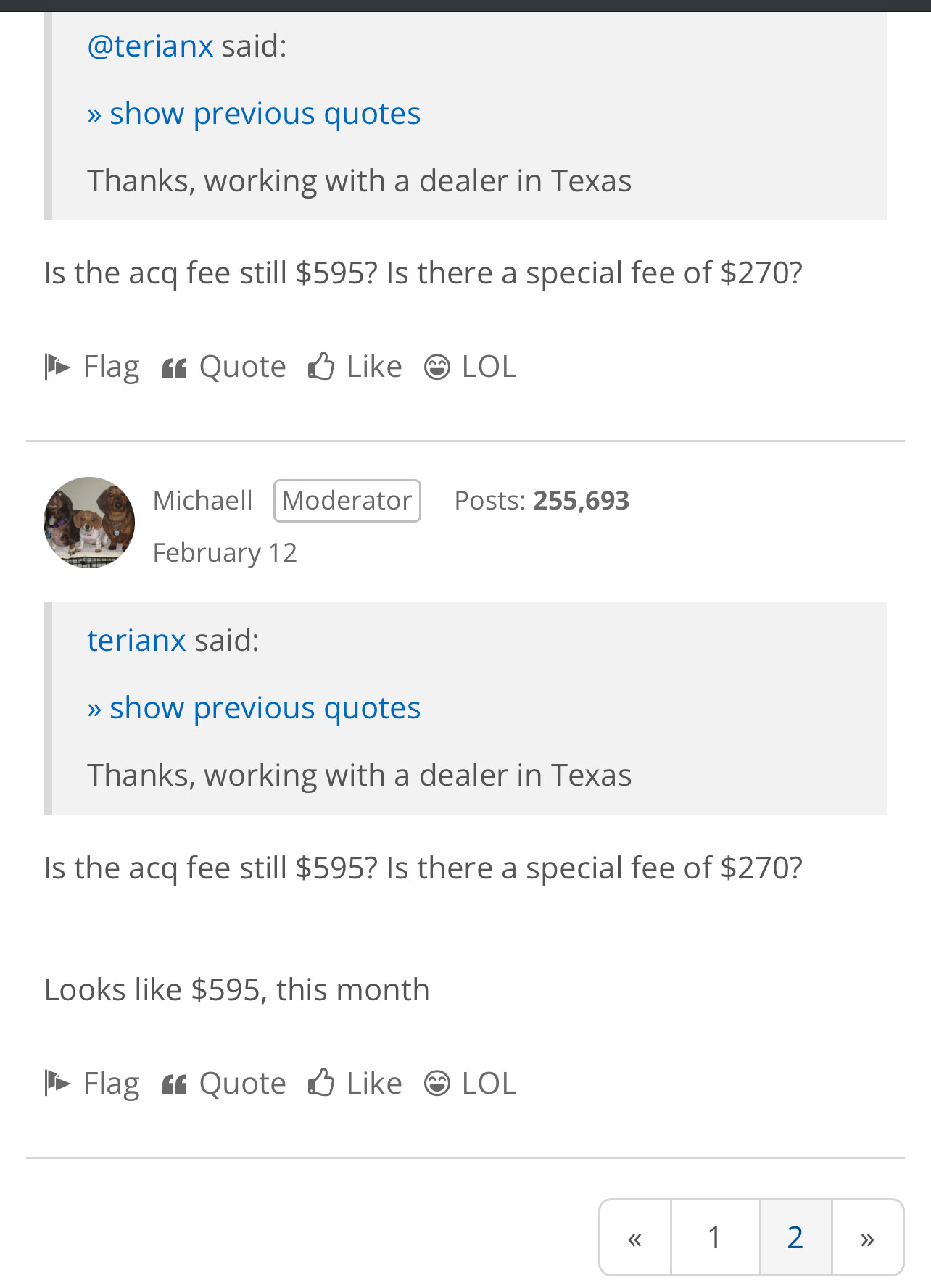Click the February 12 post date
The width and height of the screenshot is (931, 1288).
pos(225,553)
